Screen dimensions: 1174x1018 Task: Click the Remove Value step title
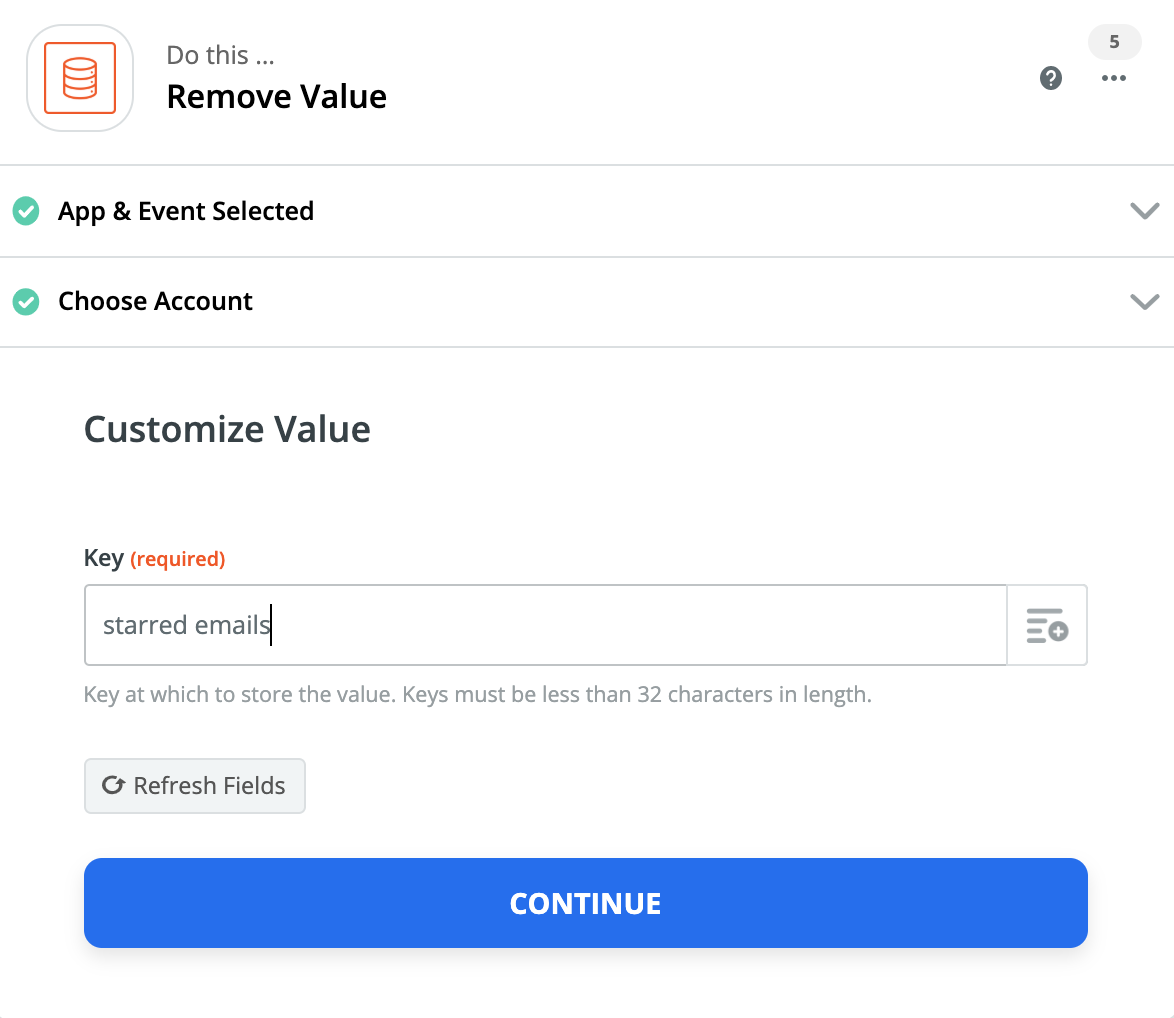tap(276, 97)
